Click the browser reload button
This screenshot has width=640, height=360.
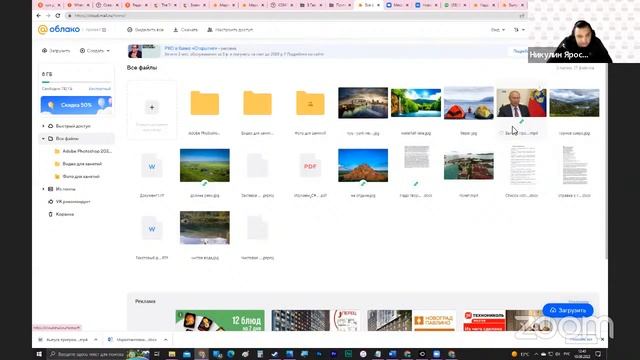pyautogui.click(x=58, y=16)
